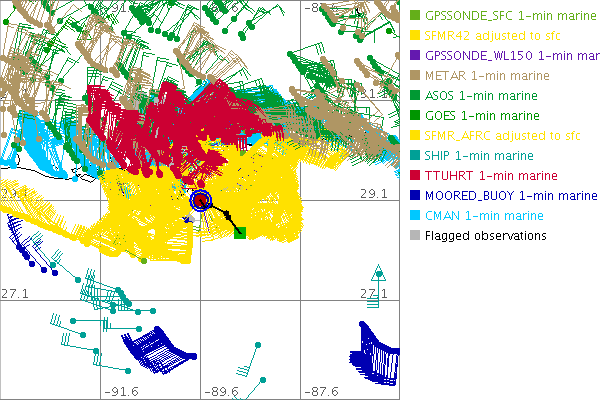
Task: Select the Flagged observations legend text
Action: [x=485, y=236]
